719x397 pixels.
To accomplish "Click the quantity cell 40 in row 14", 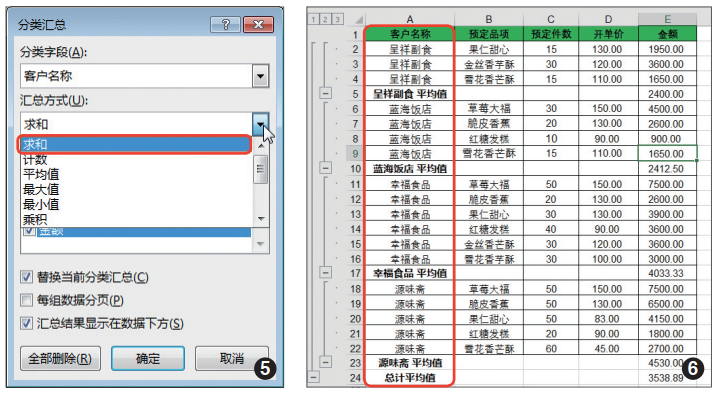I will click(551, 229).
